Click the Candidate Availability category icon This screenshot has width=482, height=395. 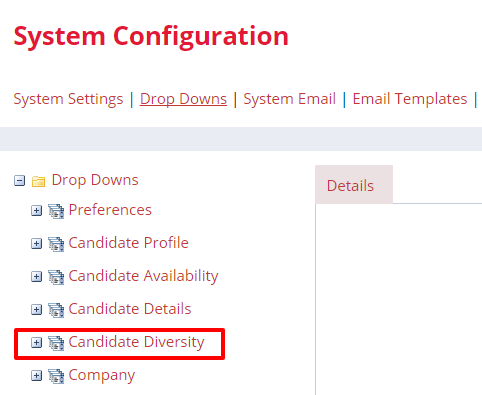tap(56, 277)
